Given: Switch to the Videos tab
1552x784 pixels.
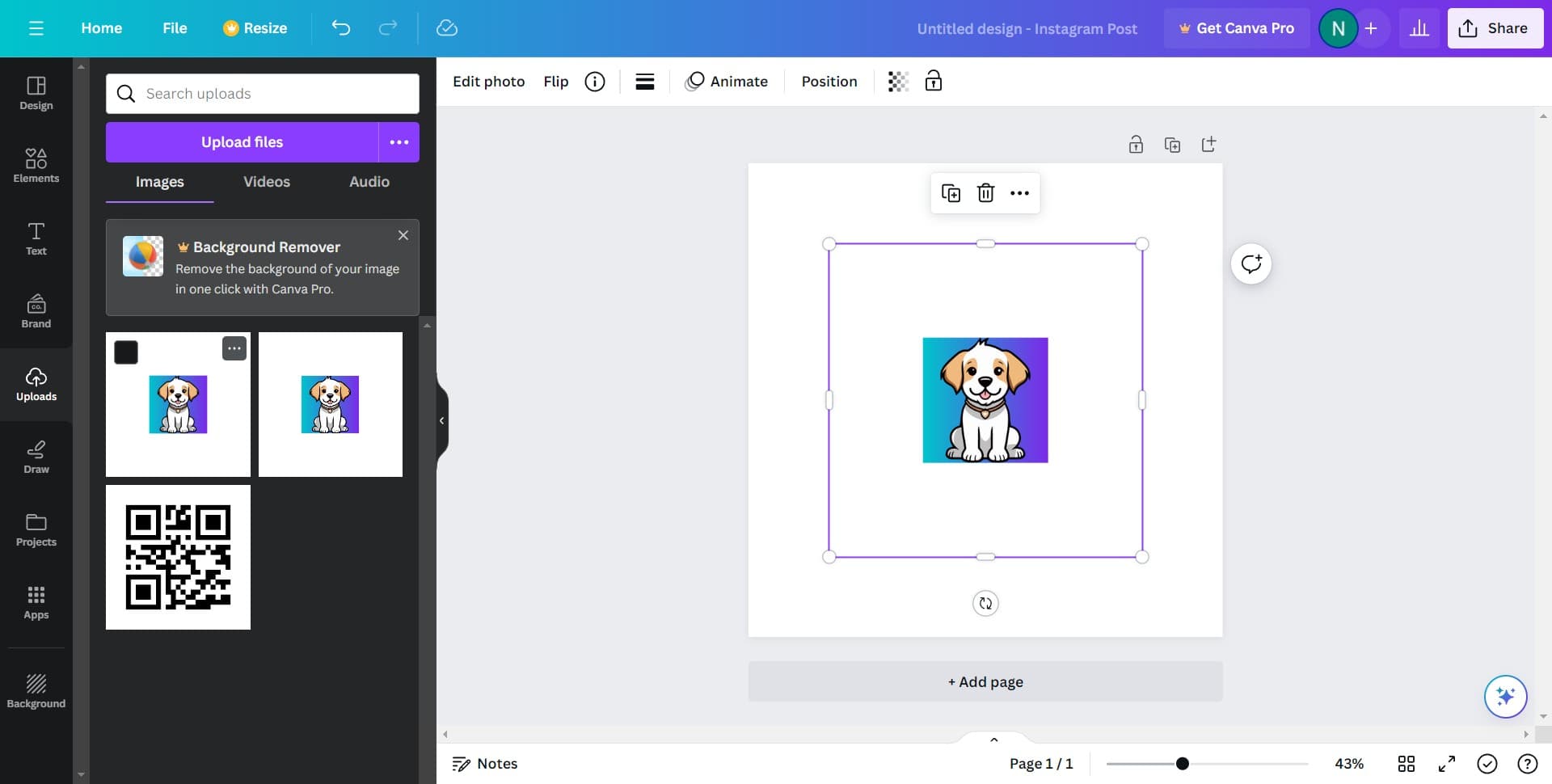Looking at the screenshot, I should pyautogui.click(x=267, y=182).
